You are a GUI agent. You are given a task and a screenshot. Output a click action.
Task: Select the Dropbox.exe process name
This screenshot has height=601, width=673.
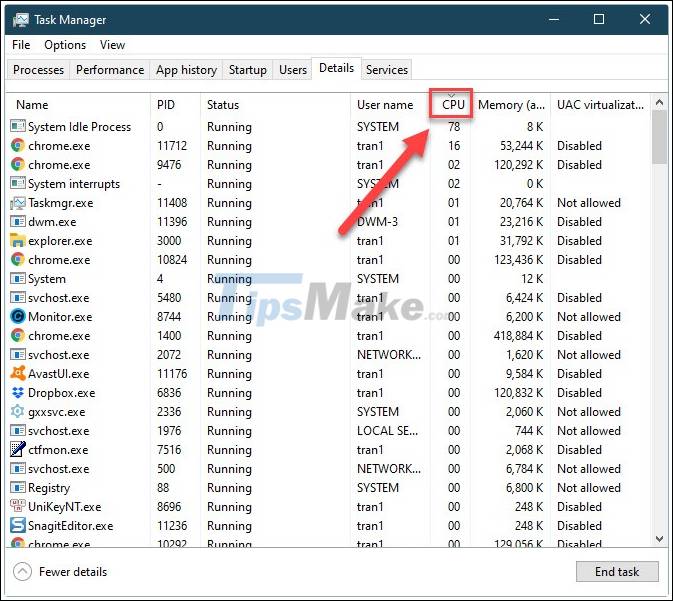click(61, 393)
